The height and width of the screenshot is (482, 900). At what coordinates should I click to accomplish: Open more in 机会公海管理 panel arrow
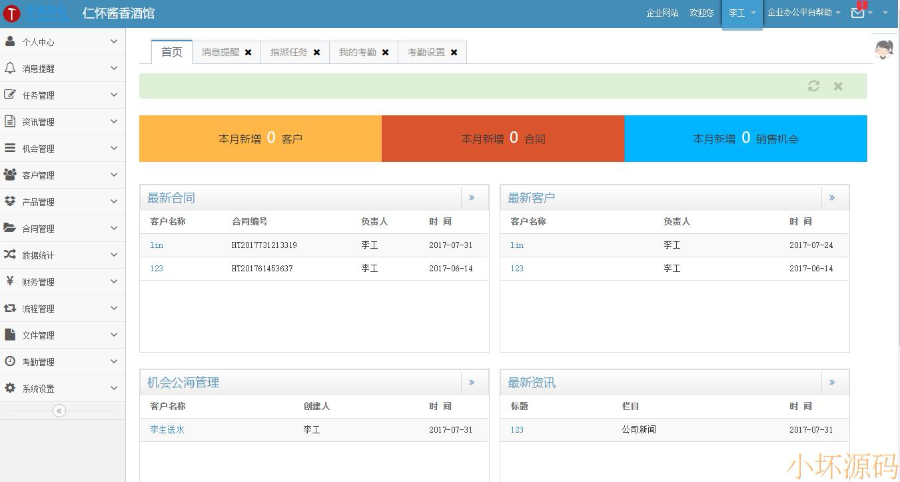pyautogui.click(x=472, y=383)
